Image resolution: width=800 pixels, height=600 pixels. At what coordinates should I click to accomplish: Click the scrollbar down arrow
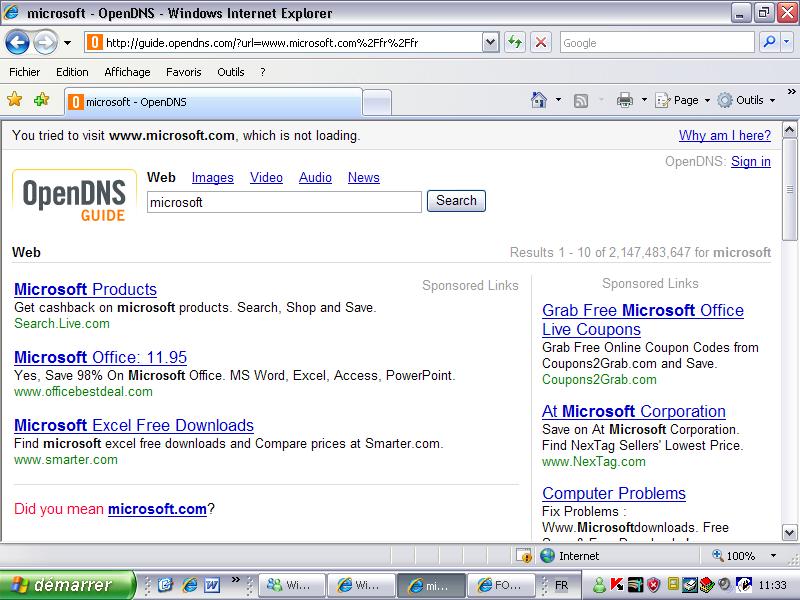click(x=789, y=533)
